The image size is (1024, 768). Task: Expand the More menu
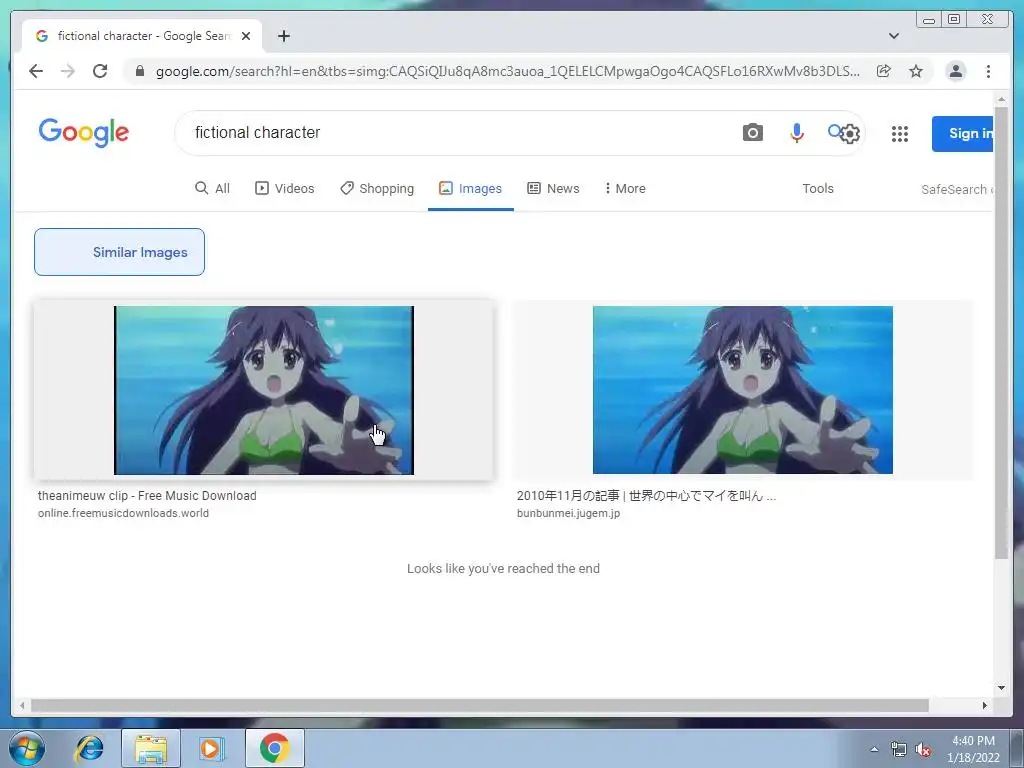[x=625, y=188]
